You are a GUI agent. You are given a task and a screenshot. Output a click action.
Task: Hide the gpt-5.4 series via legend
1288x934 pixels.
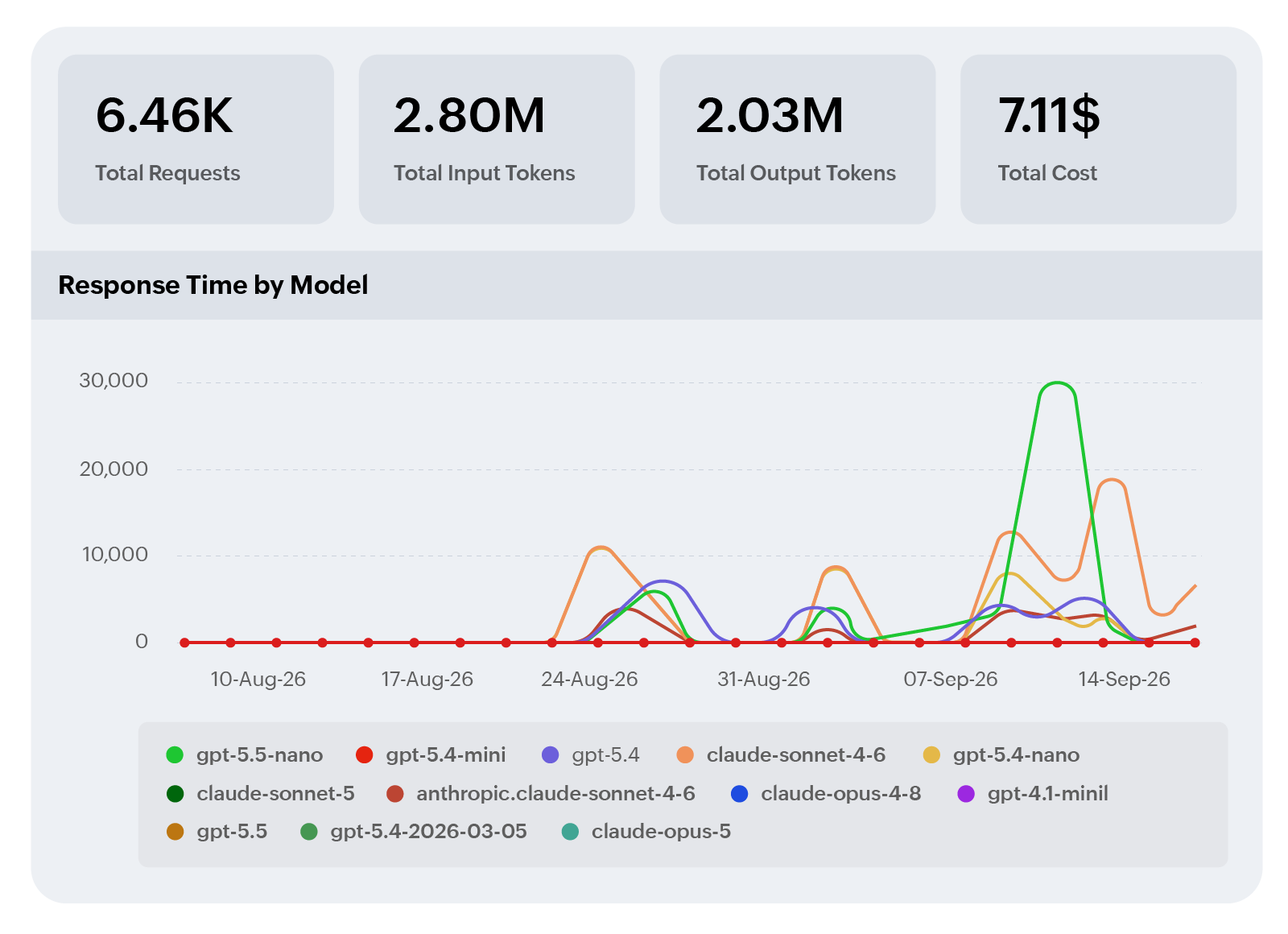[x=591, y=754]
